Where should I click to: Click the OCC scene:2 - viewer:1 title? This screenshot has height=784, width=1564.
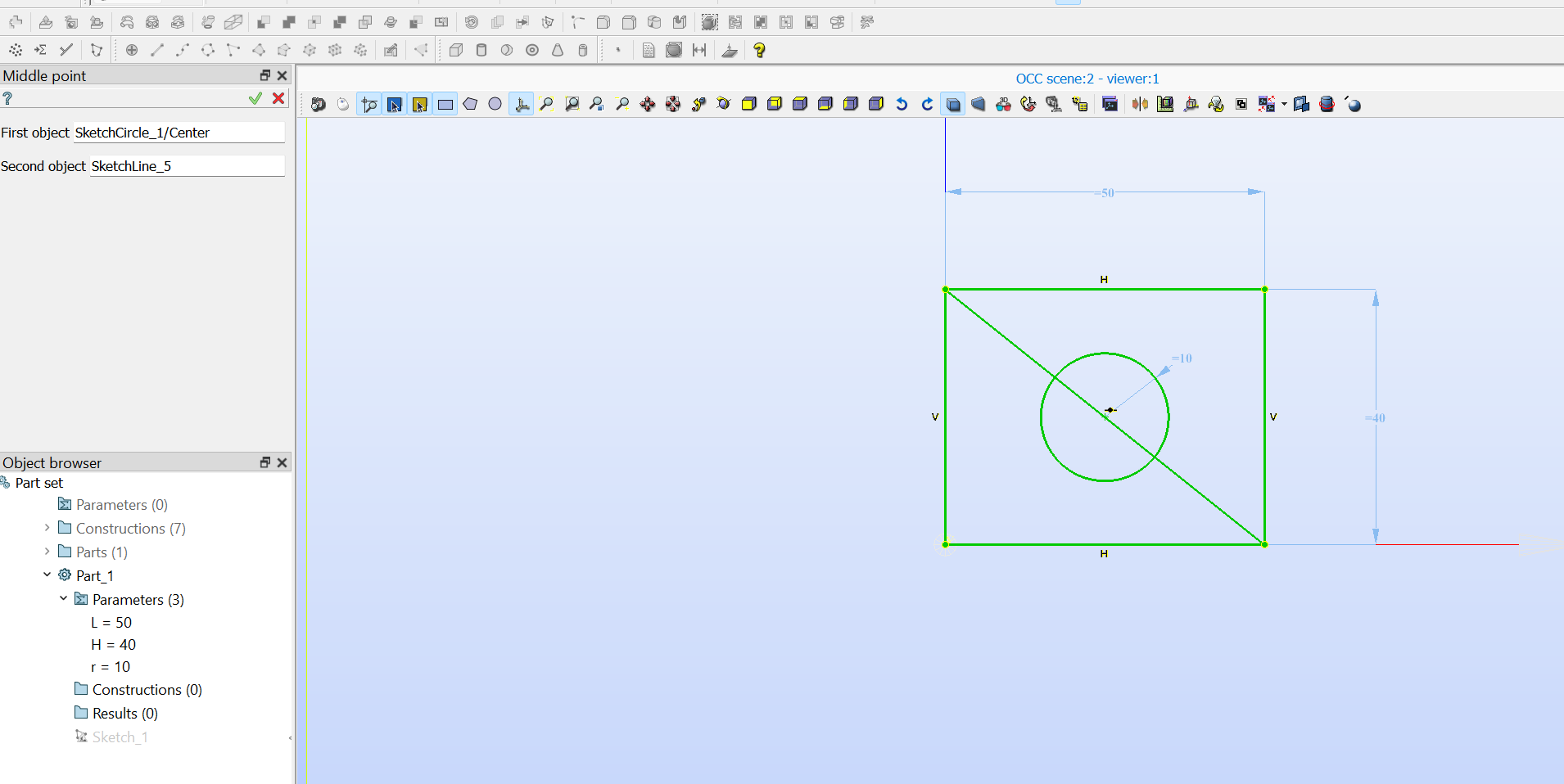pos(1087,79)
